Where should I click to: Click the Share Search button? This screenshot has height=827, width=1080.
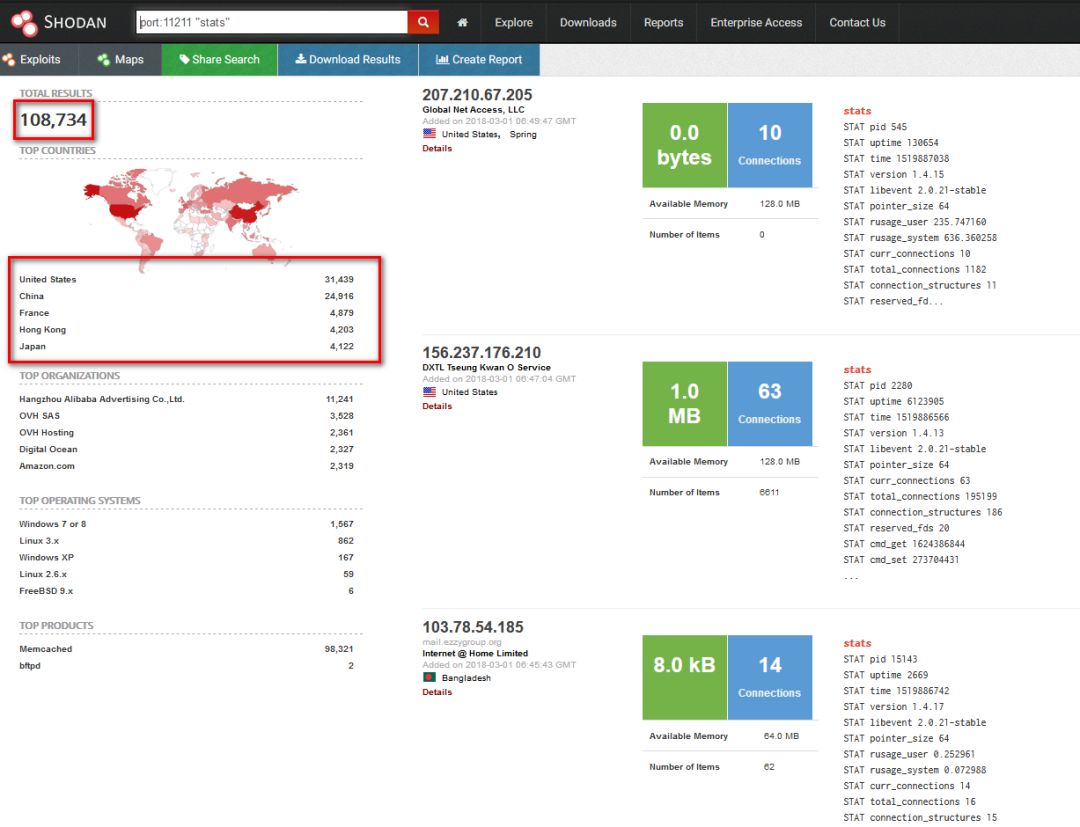[x=220, y=60]
